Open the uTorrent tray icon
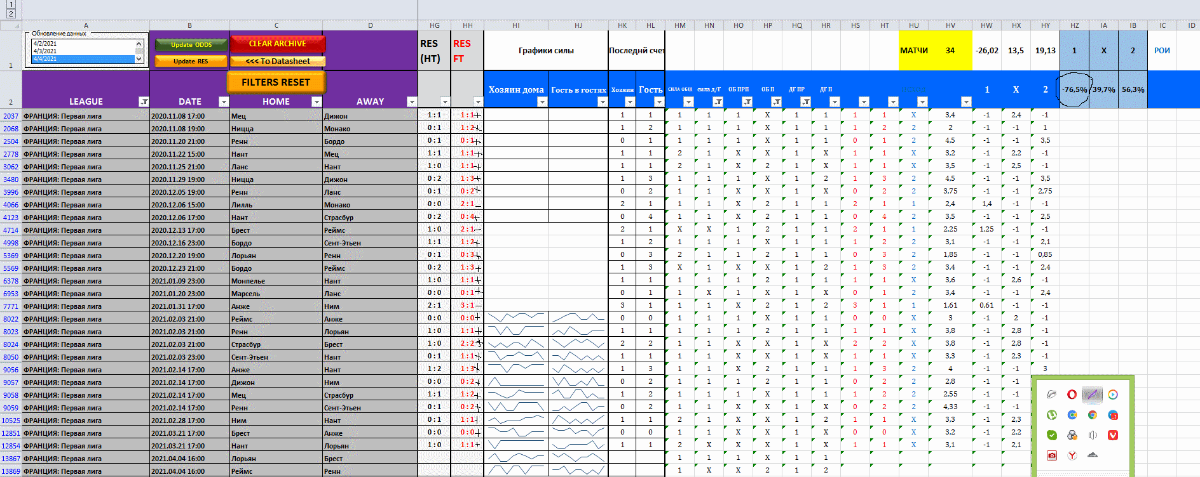The width and height of the screenshot is (1200, 477). tap(1052, 415)
